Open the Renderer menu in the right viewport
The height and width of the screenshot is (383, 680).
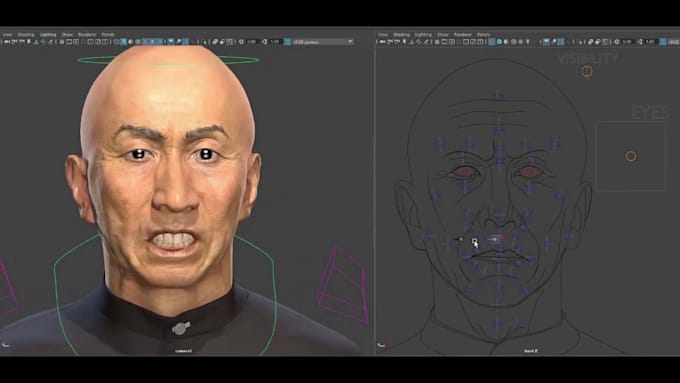click(x=463, y=34)
